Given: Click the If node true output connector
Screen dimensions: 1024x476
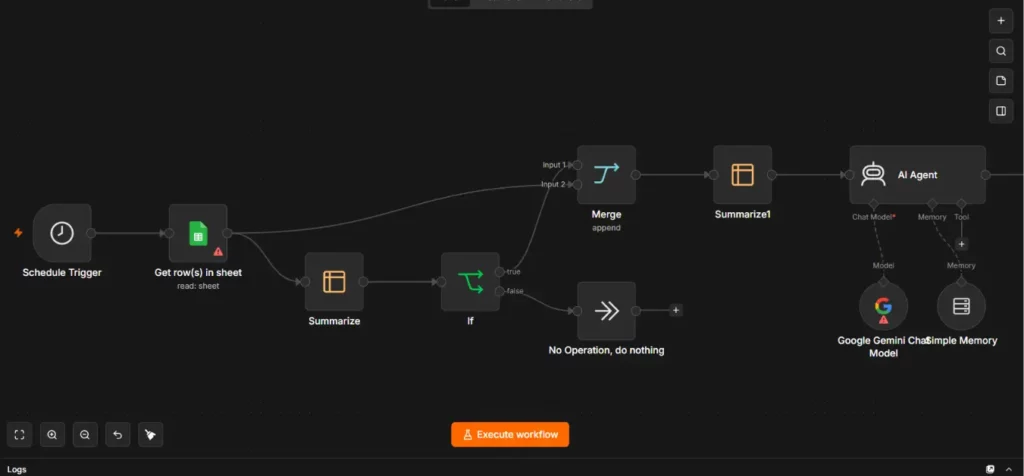Looking at the screenshot, I should [500, 272].
